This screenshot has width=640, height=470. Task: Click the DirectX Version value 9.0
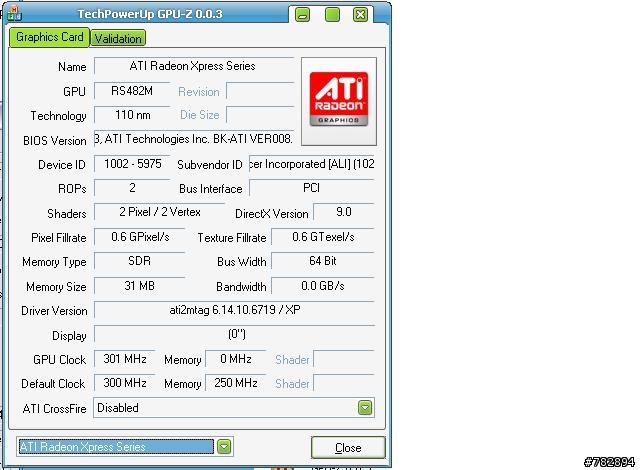point(344,212)
